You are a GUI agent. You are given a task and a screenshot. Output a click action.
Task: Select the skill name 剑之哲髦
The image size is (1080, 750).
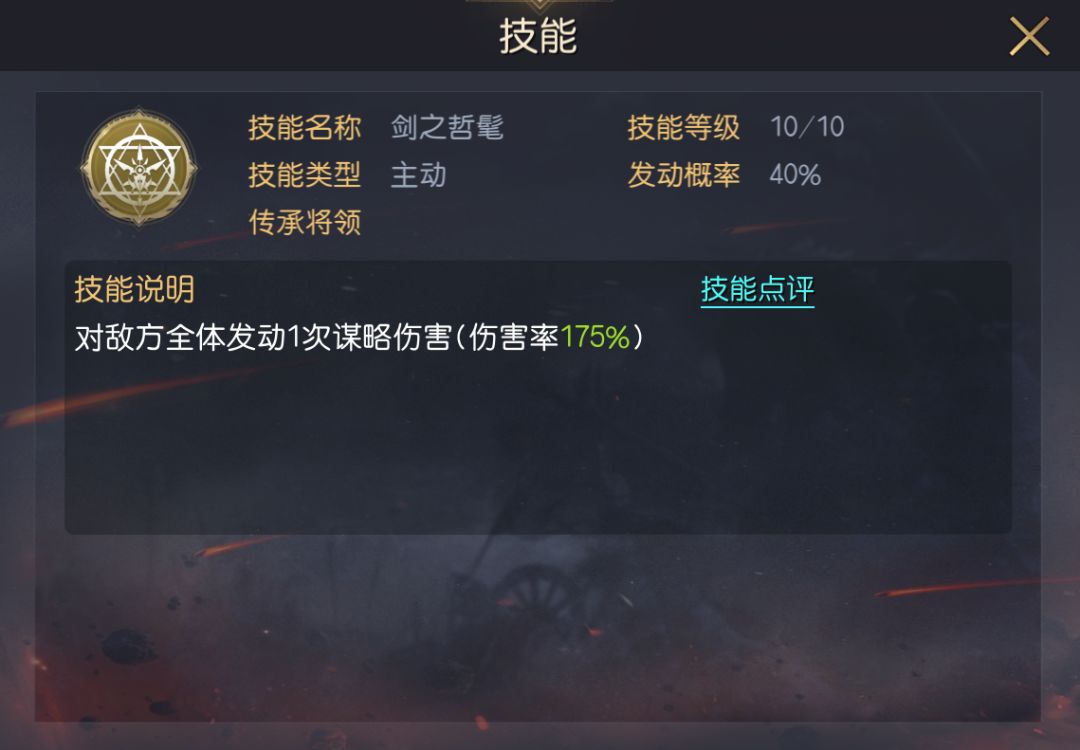point(447,127)
